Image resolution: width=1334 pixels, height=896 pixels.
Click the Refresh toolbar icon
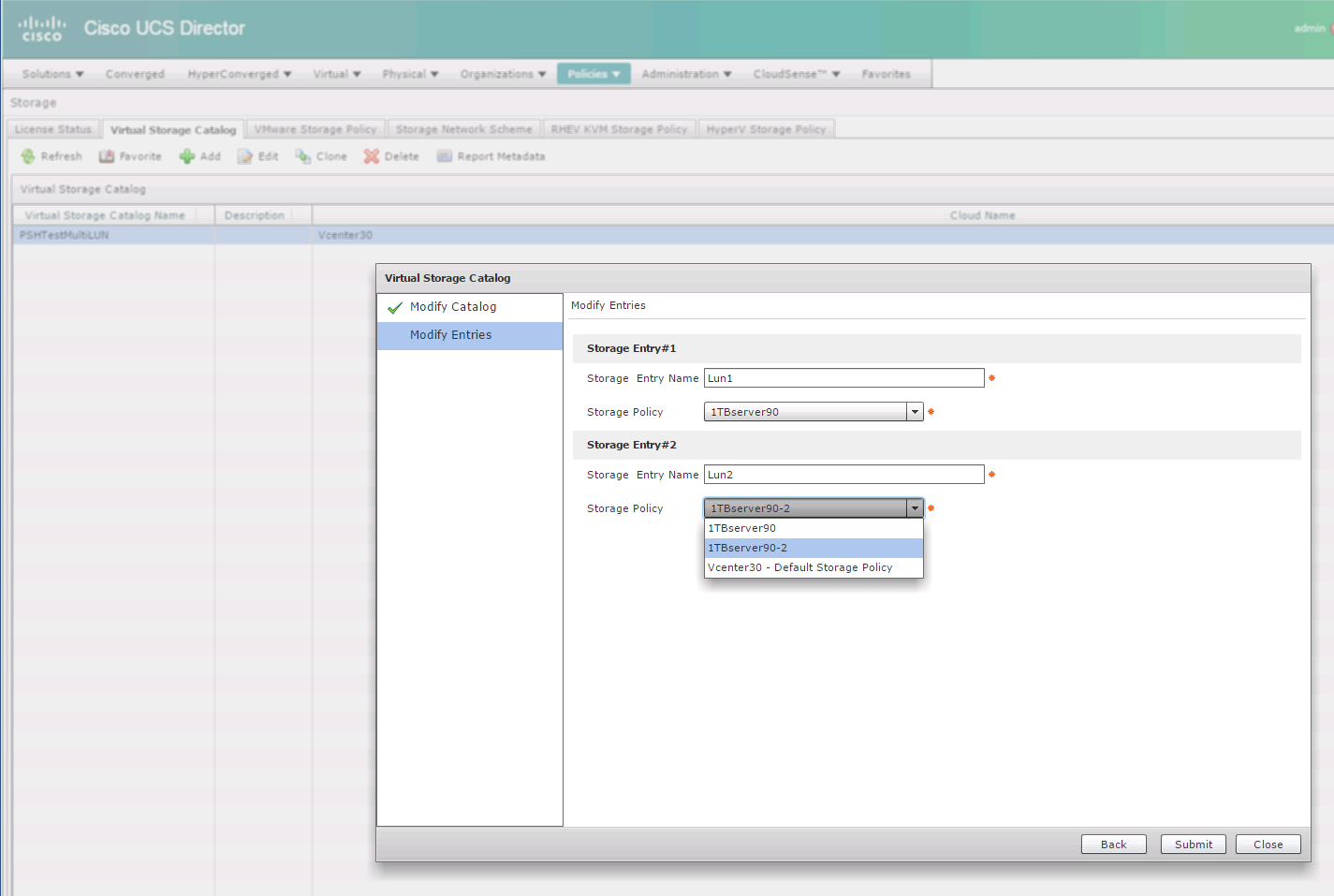coord(28,156)
